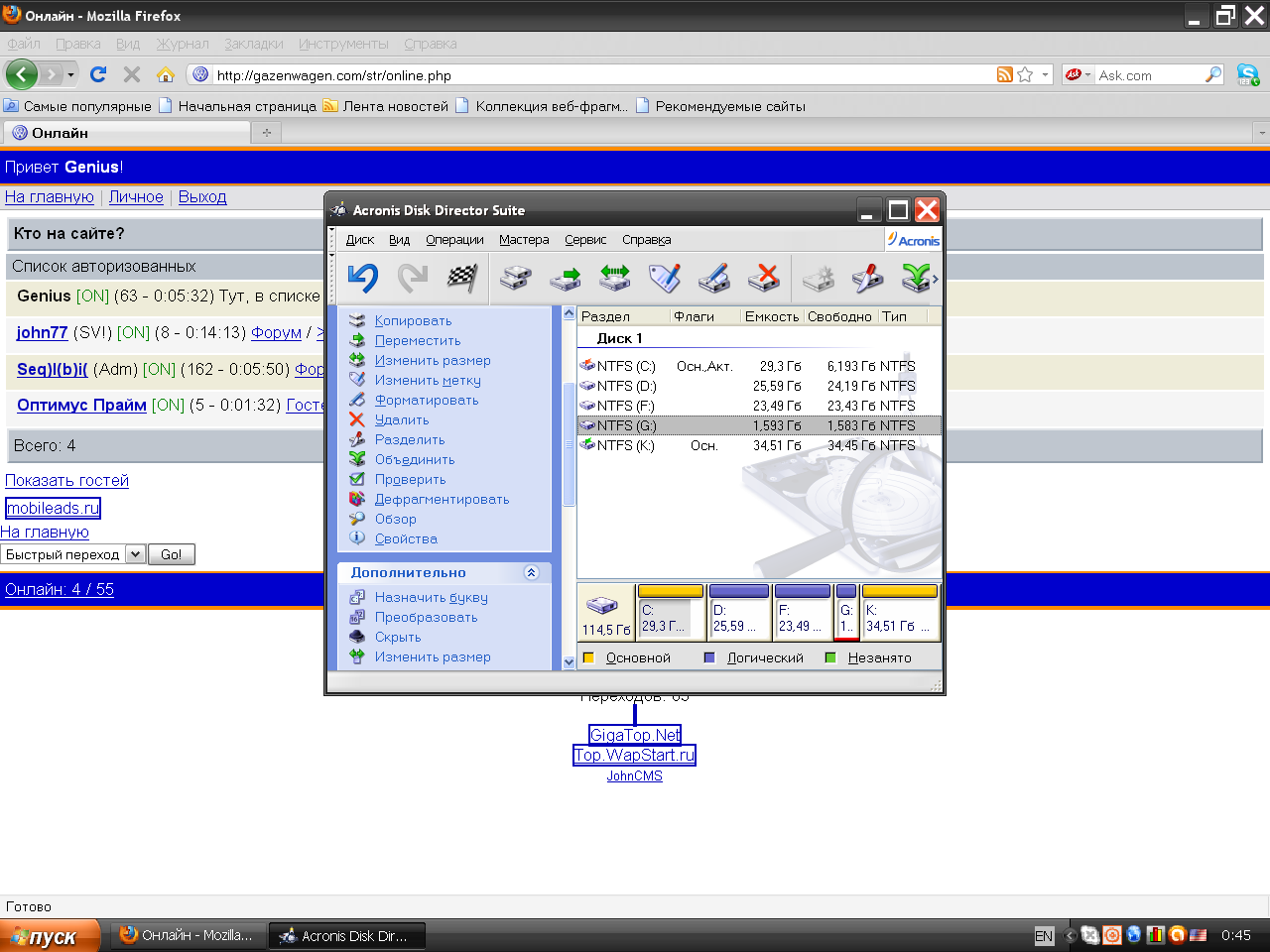
Task: Open the Firefox list-all-tabs dropdown
Action: pos(1262,133)
